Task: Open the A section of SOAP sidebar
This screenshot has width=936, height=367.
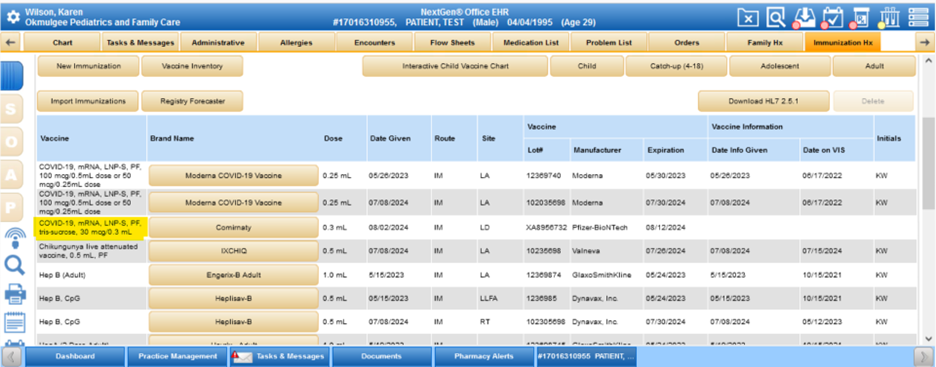Action: pos(12,174)
